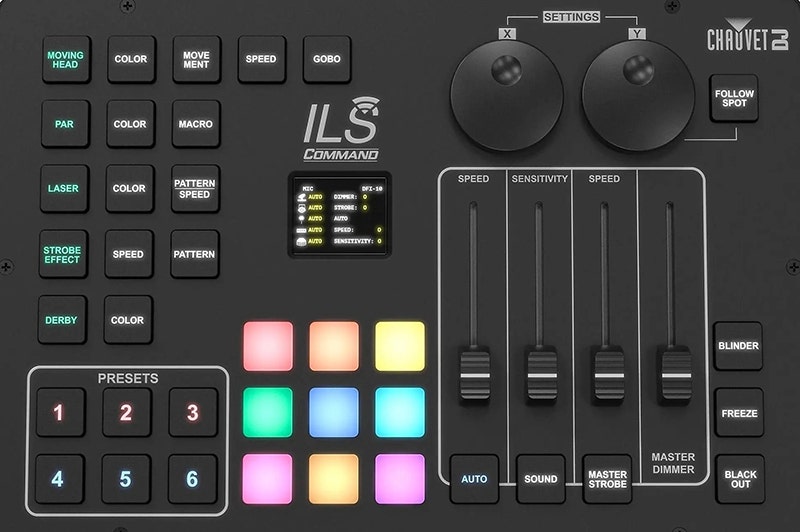Screen dimensions: 800x532
Task: Toggle the BLACK OUT button
Action: click(740, 479)
